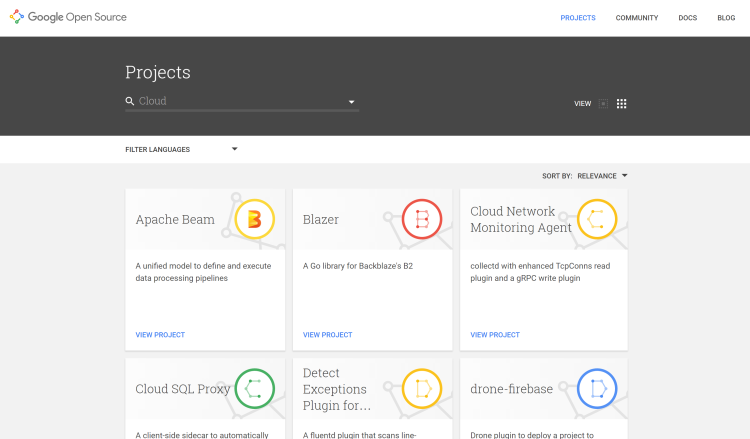
Task: Click 'A Go library for Backblaze's B2' text
Action: (358, 266)
